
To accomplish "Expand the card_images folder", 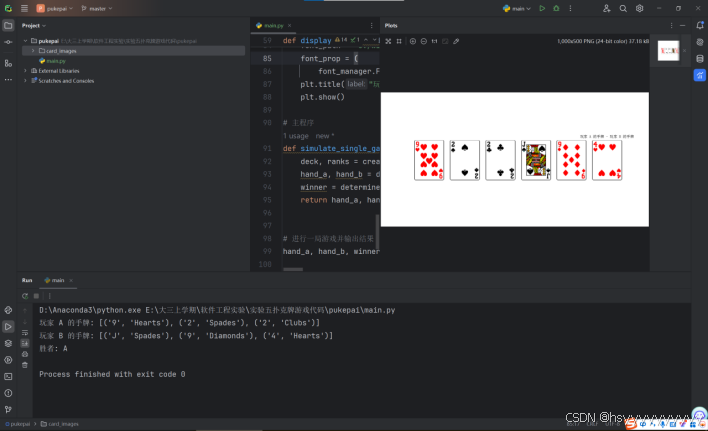I will 33,51.
